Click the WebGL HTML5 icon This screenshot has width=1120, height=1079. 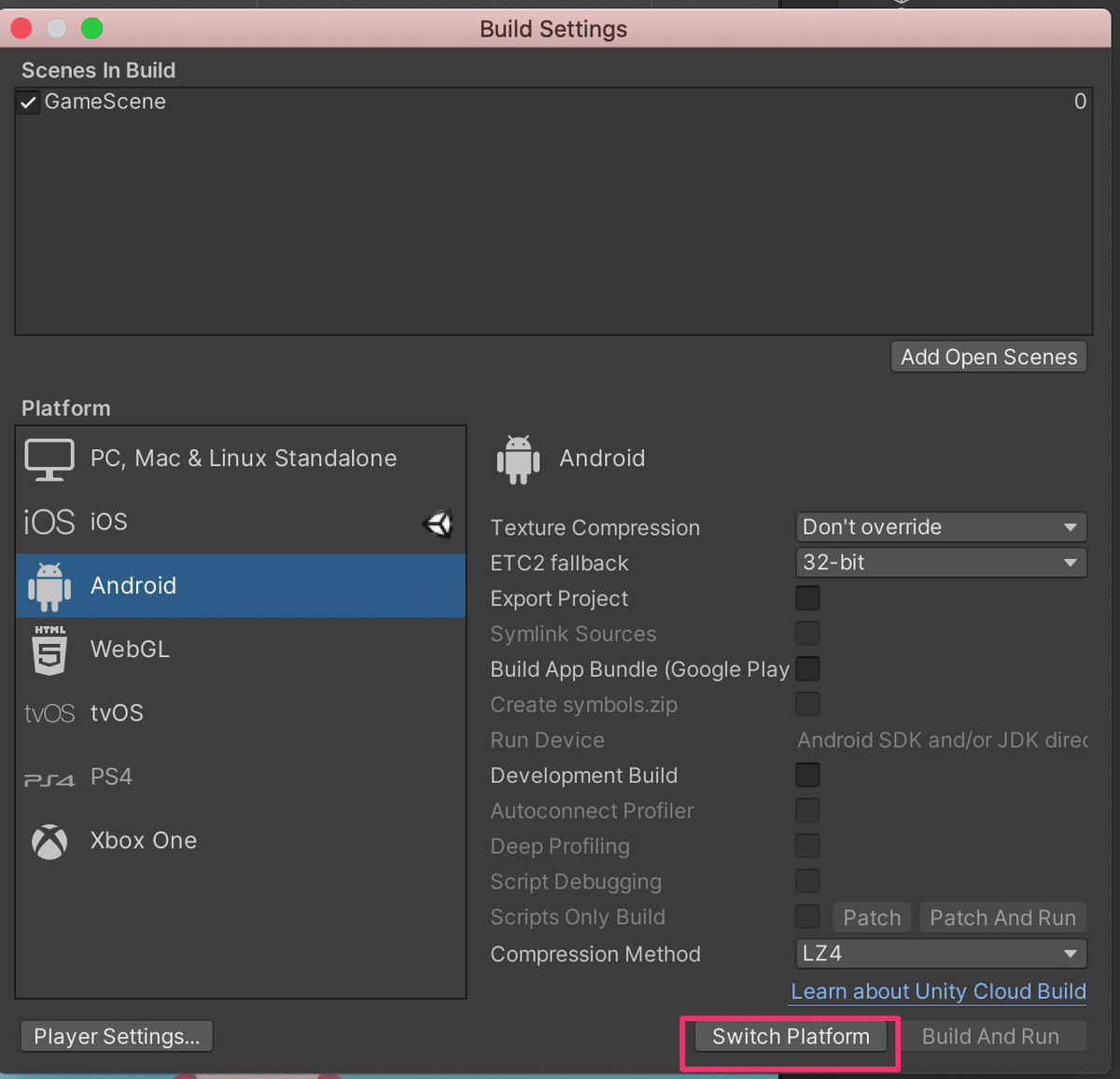(x=49, y=650)
